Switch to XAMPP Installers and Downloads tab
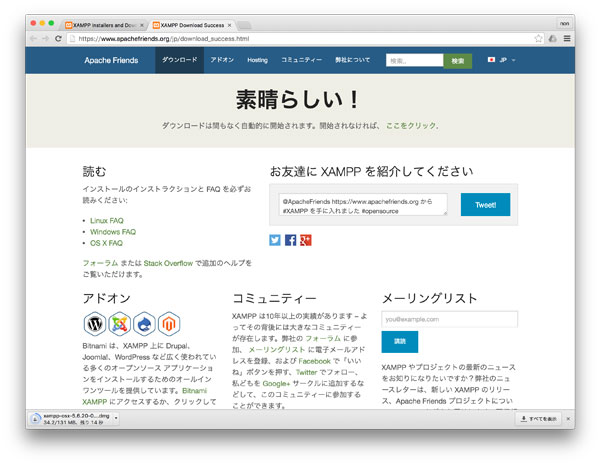600x465 pixels. coord(103,25)
